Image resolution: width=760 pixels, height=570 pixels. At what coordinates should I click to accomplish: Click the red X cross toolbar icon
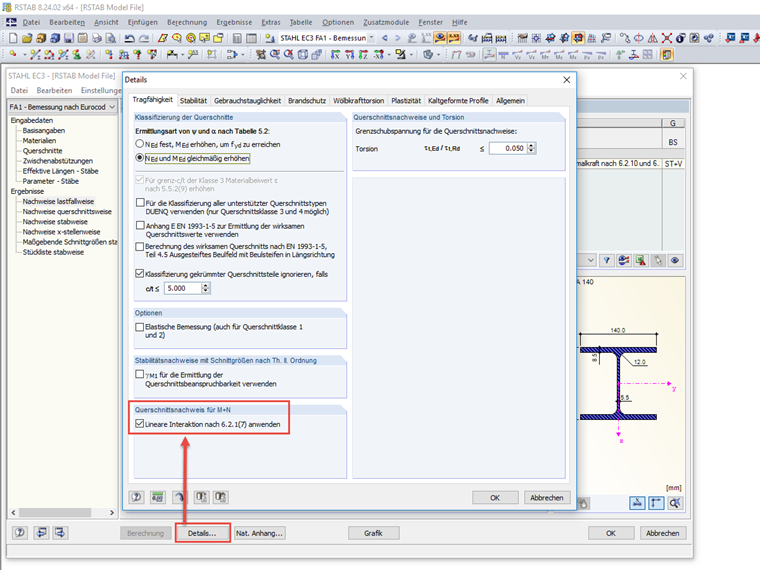tap(667, 38)
